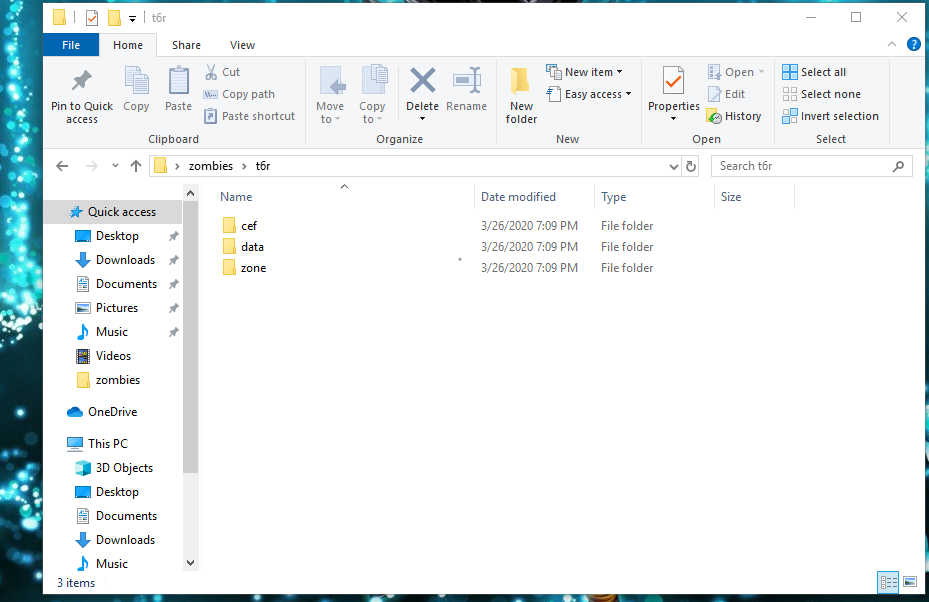Switch to details view in the status bar

(888, 582)
